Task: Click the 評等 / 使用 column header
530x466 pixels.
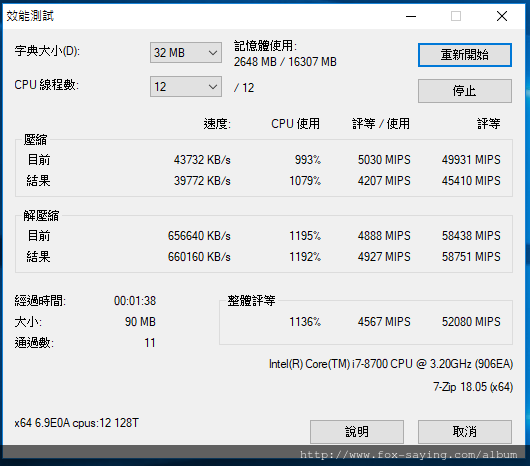Action: pyautogui.click(x=381, y=124)
